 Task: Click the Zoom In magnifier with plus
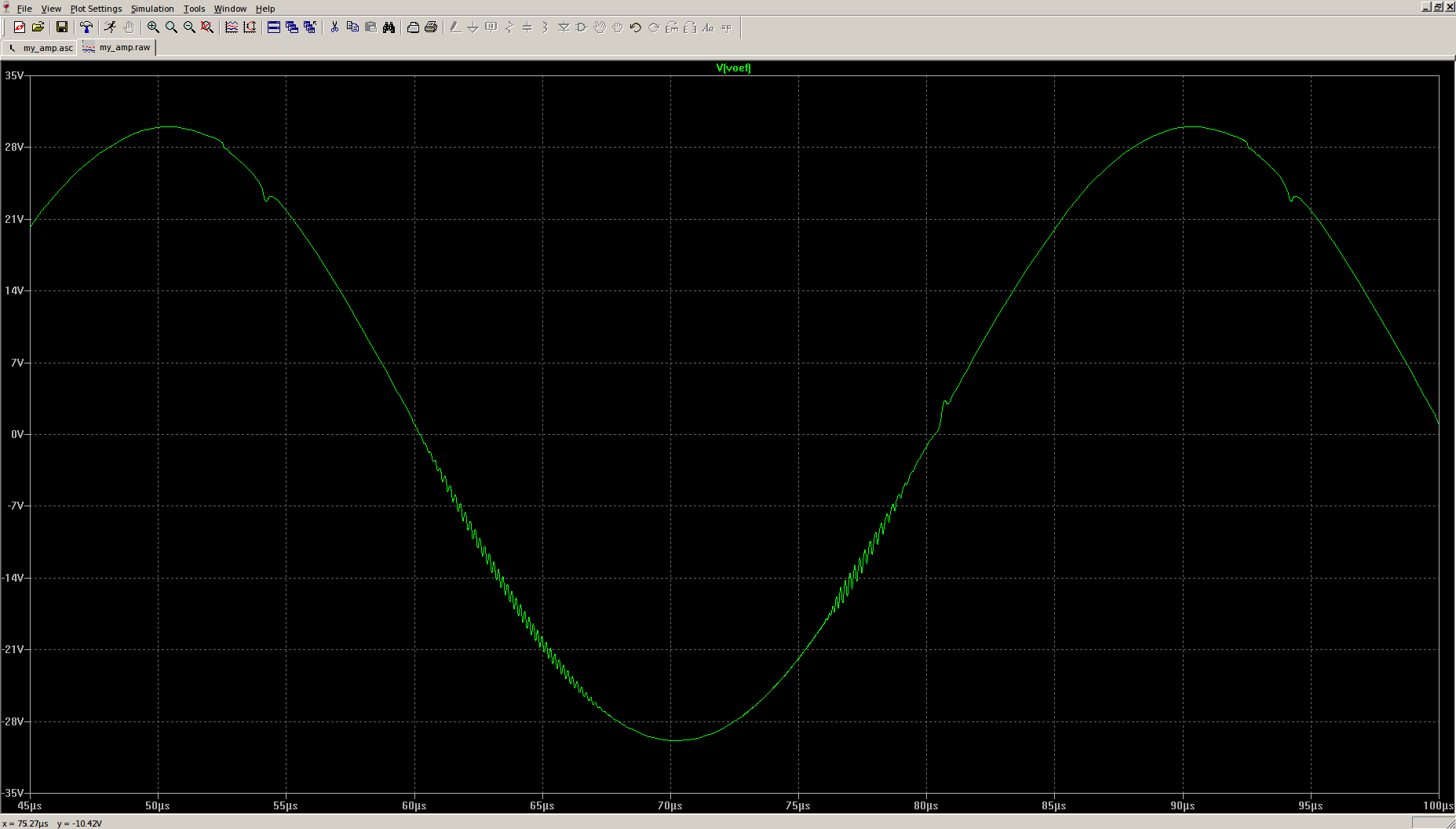tap(153, 27)
